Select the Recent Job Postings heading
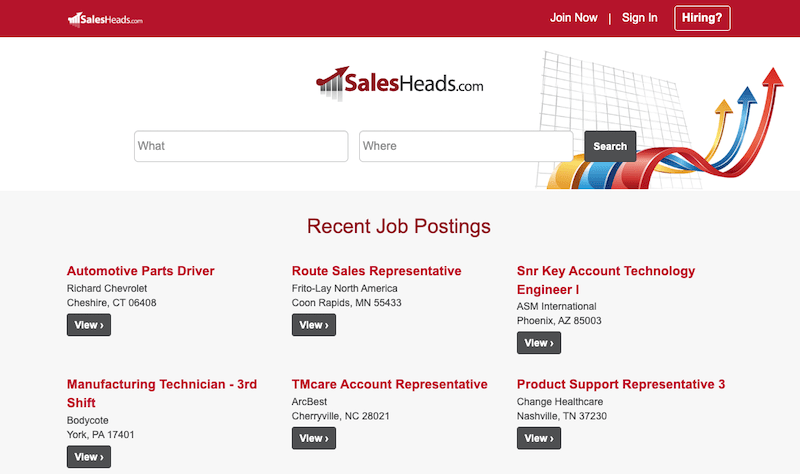The height and width of the screenshot is (474, 800). (398, 226)
